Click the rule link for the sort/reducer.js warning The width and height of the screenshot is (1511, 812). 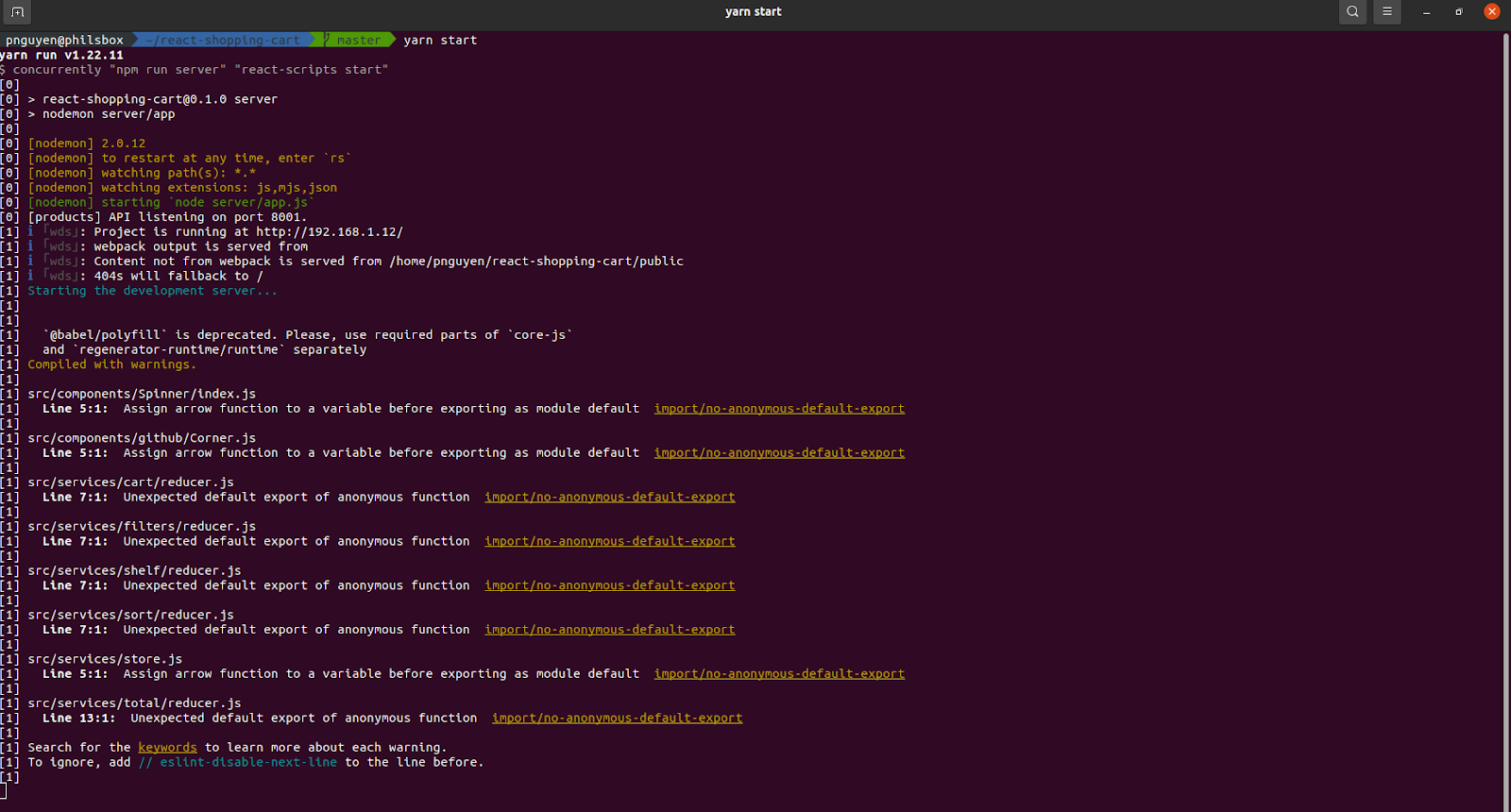609,630
